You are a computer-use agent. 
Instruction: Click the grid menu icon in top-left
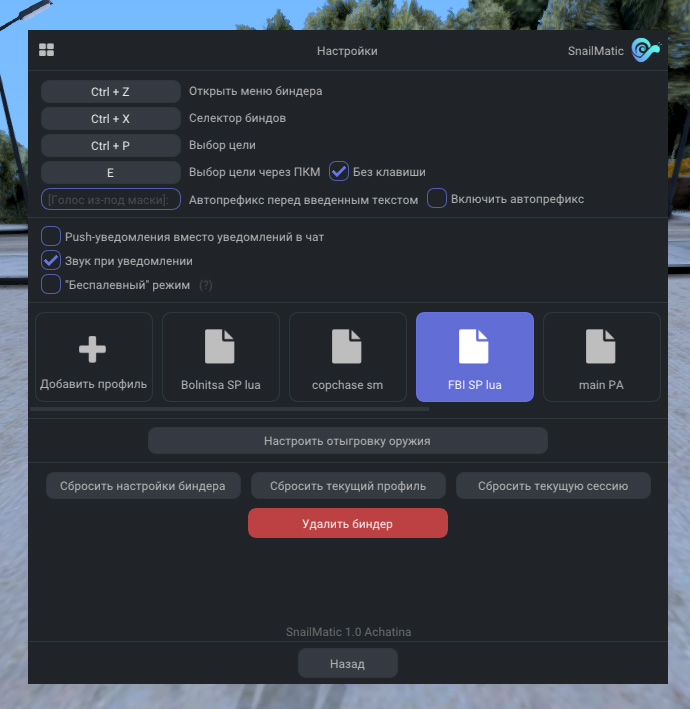[x=47, y=50]
